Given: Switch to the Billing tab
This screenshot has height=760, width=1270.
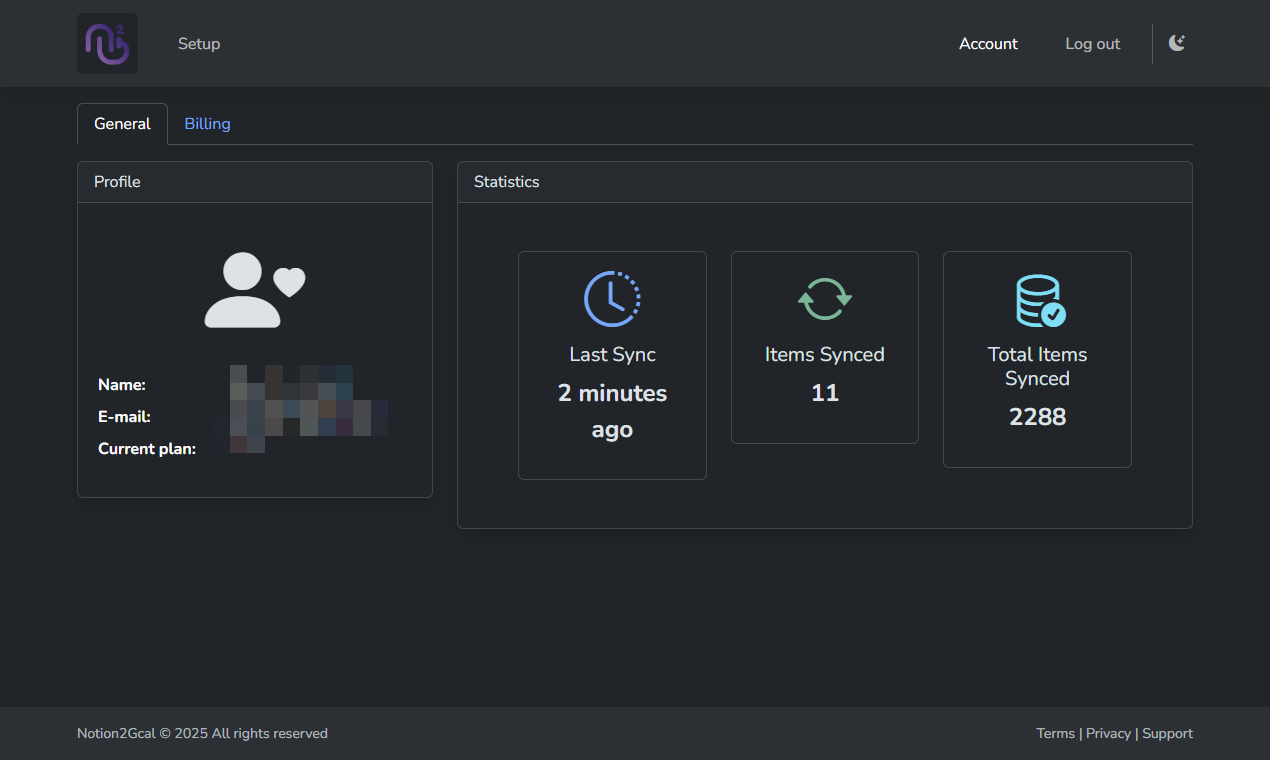Looking at the screenshot, I should [207, 124].
